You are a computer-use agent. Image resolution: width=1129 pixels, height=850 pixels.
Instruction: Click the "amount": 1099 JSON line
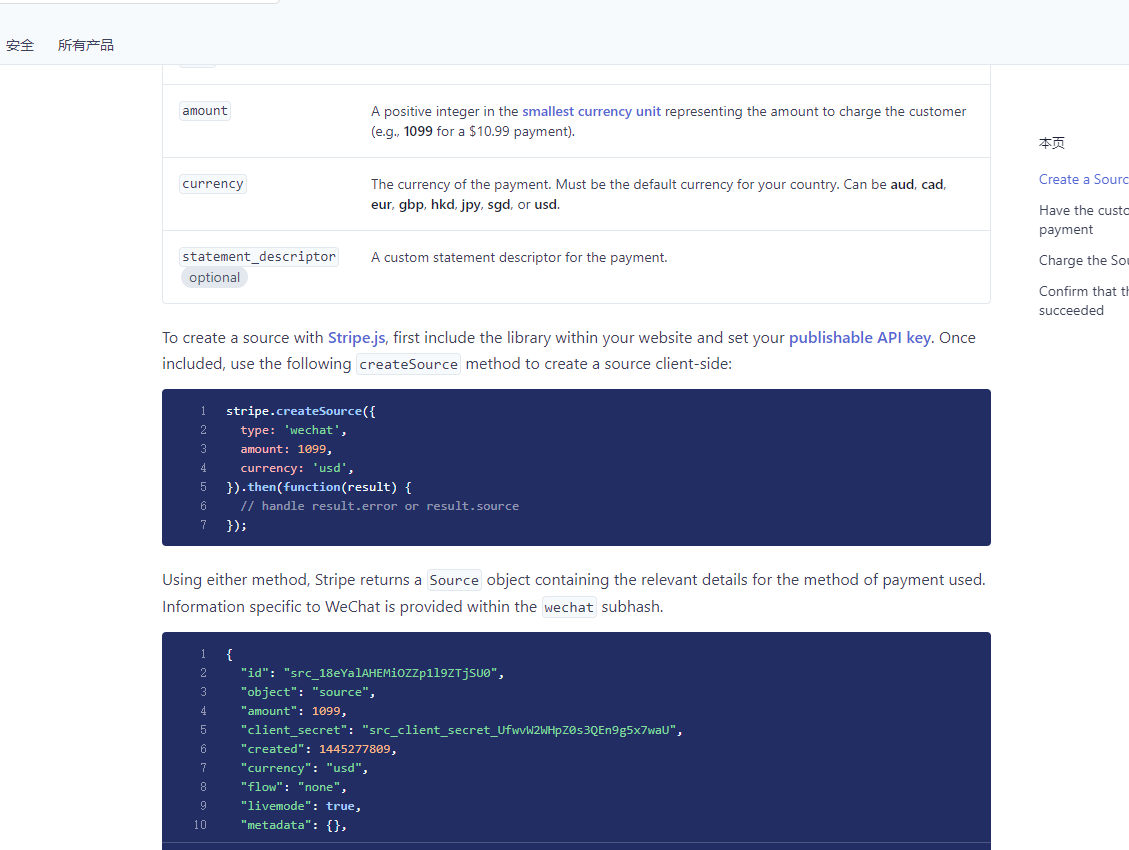(x=294, y=711)
